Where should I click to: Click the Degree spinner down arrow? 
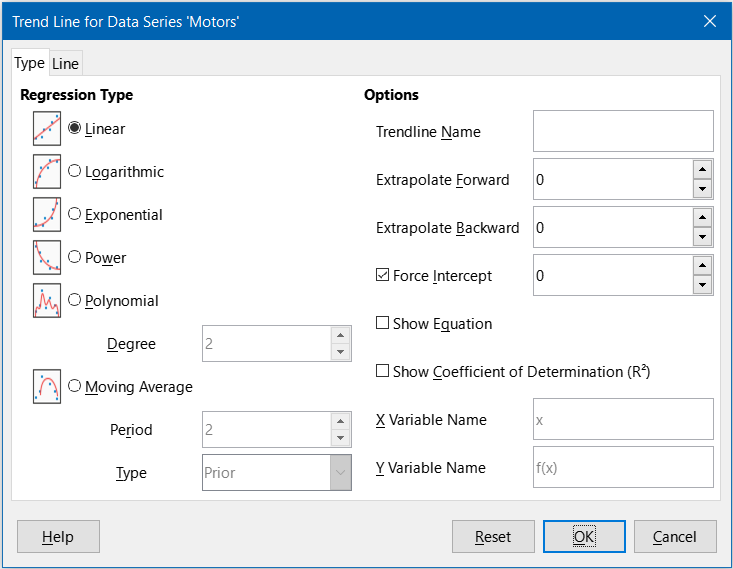click(x=340, y=352)
